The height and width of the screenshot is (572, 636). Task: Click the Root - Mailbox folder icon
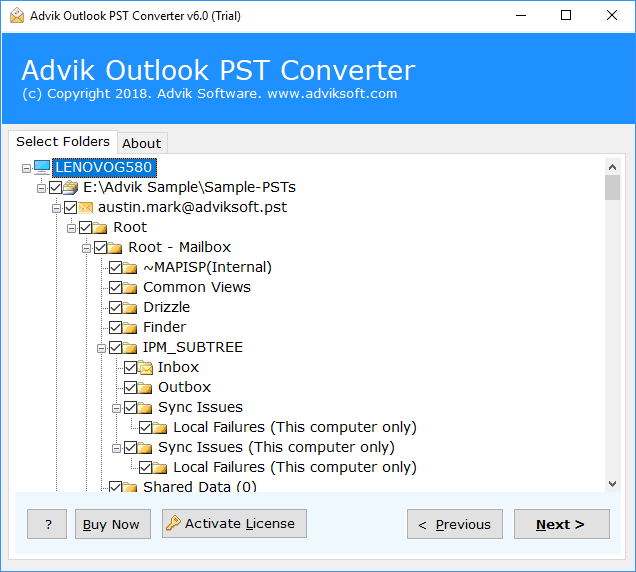click(x=115, y=247)
